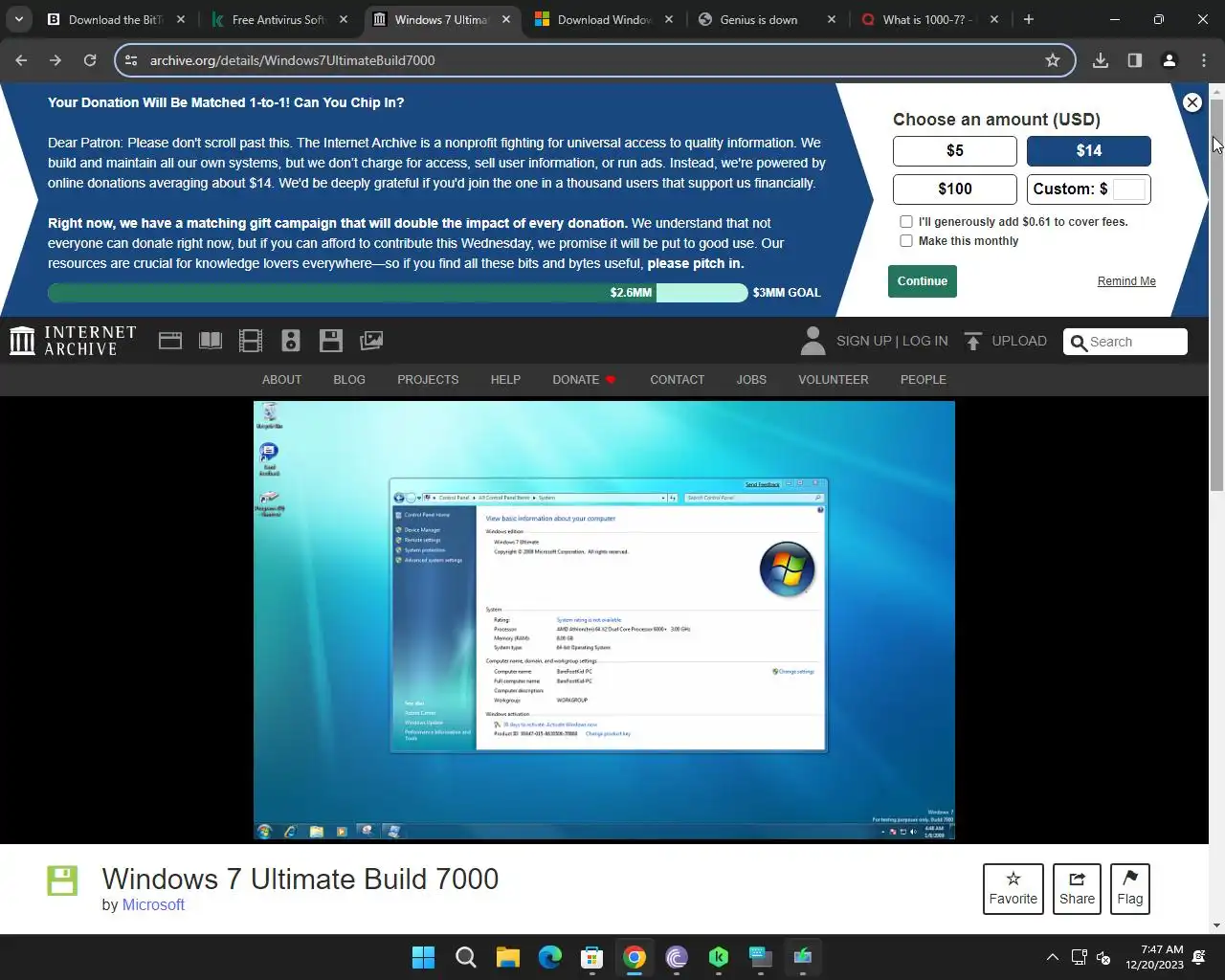Viewport: 1225px width, 980px height.
Task: Check Make this monthly checkbox
Action: pyautogui.click(x=906, y=241)
